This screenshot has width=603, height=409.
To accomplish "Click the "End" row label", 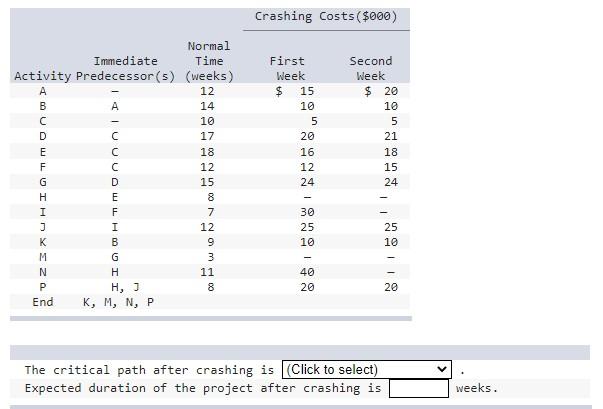I will point(43,302).
